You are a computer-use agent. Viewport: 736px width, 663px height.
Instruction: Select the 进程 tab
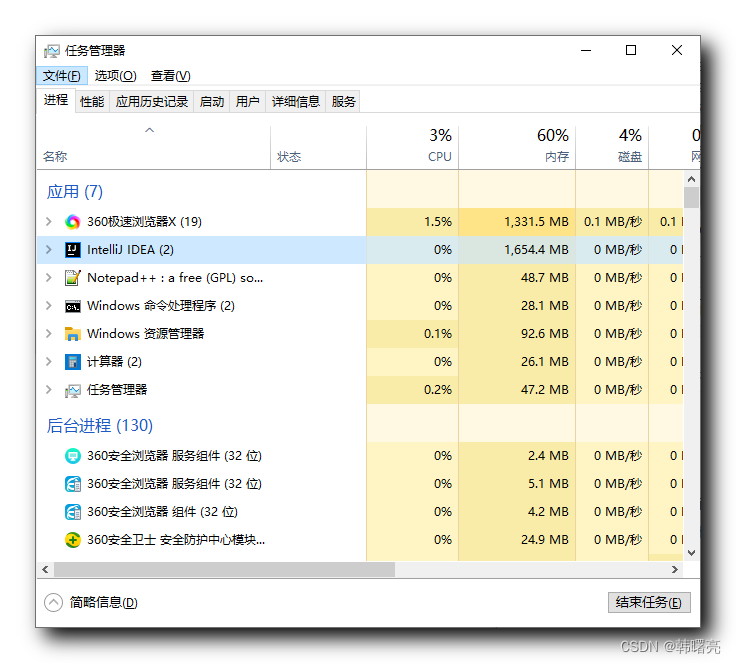(x=56, y=100)
